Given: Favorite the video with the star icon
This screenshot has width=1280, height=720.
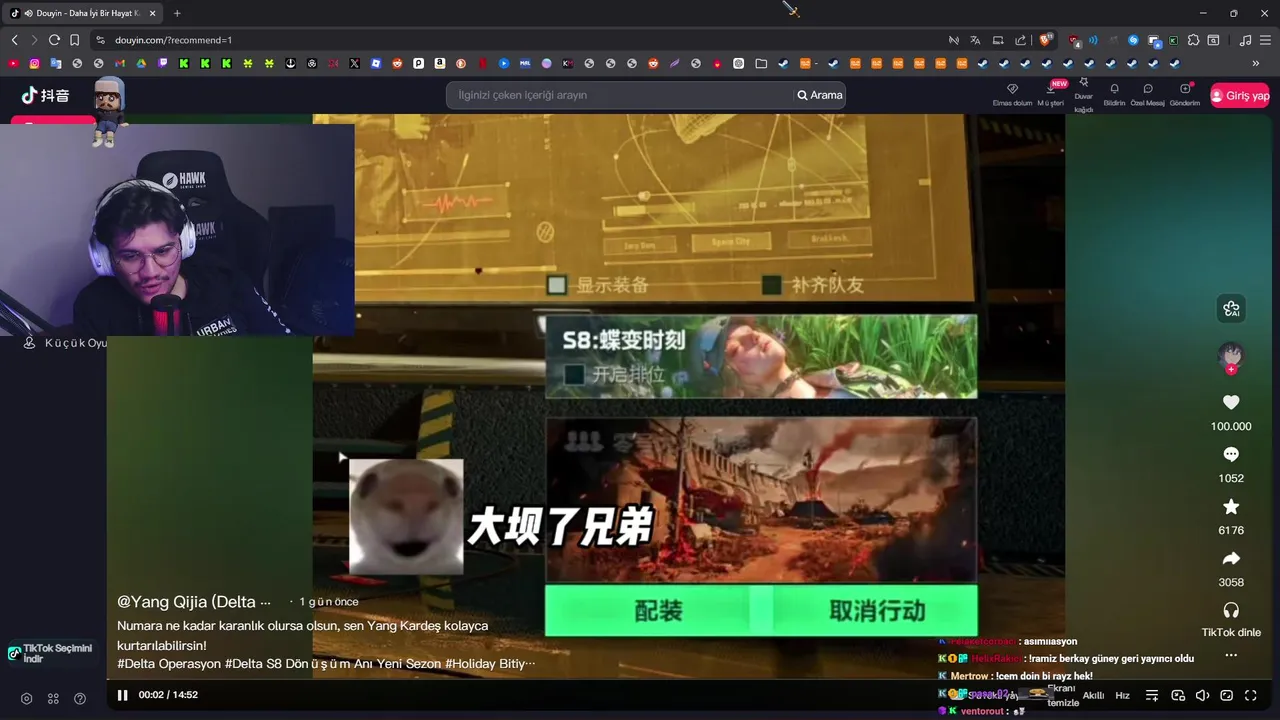Looking at the screenshot, I should (1231, 506).
